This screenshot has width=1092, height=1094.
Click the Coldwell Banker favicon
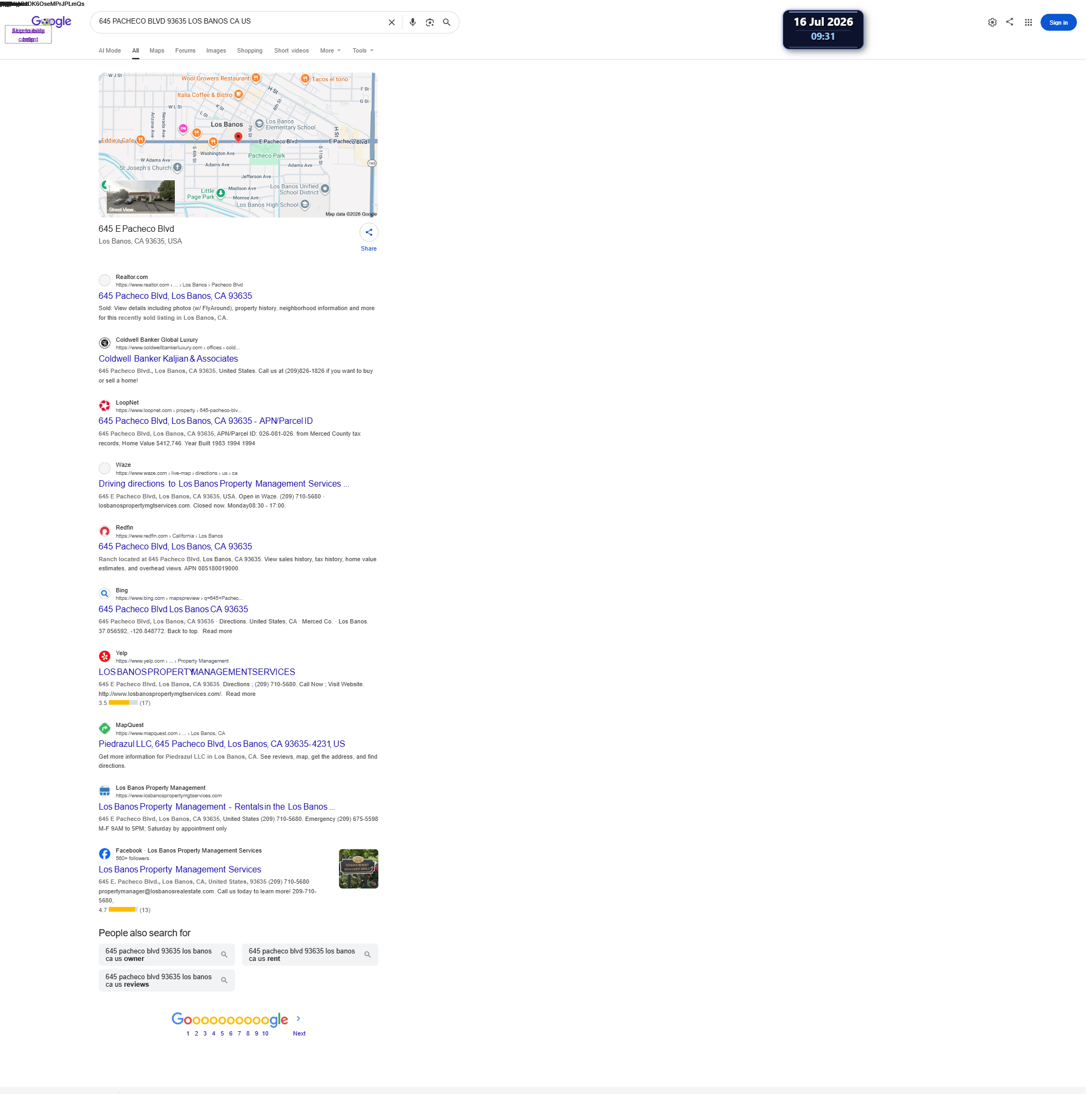pos(105,345)
